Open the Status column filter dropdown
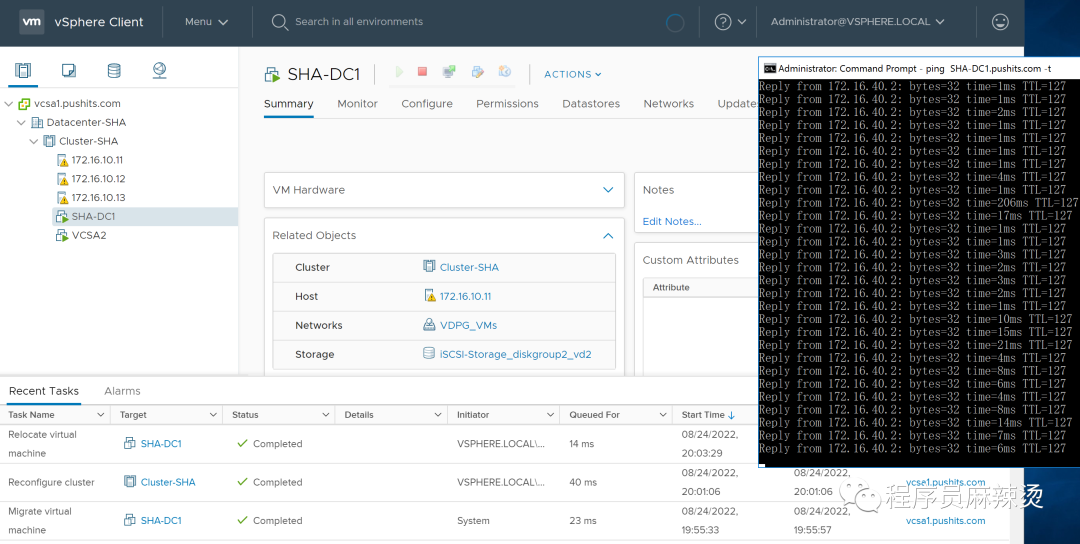The width and height of the screenshot is (1080, 544). [x=326, y=415]
